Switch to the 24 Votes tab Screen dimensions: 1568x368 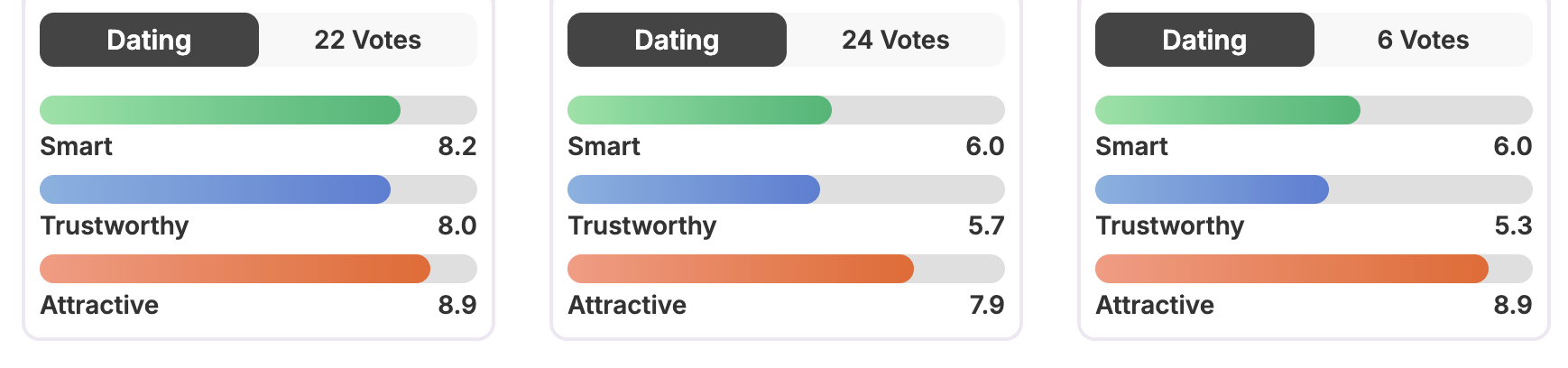[x=895, y=40]
